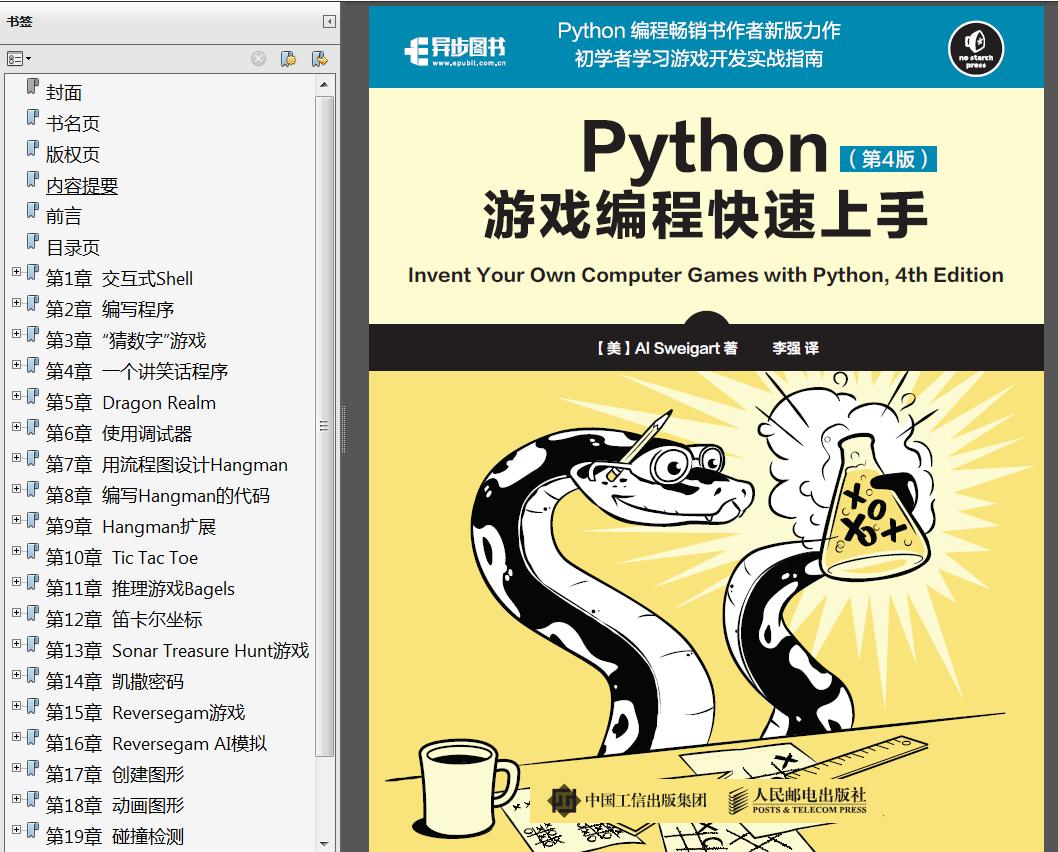Expand the 第1章 交互式Shell bookmark
This screenshot has height=852, width=1058.
pyautogui.click(x=17, y=272)
